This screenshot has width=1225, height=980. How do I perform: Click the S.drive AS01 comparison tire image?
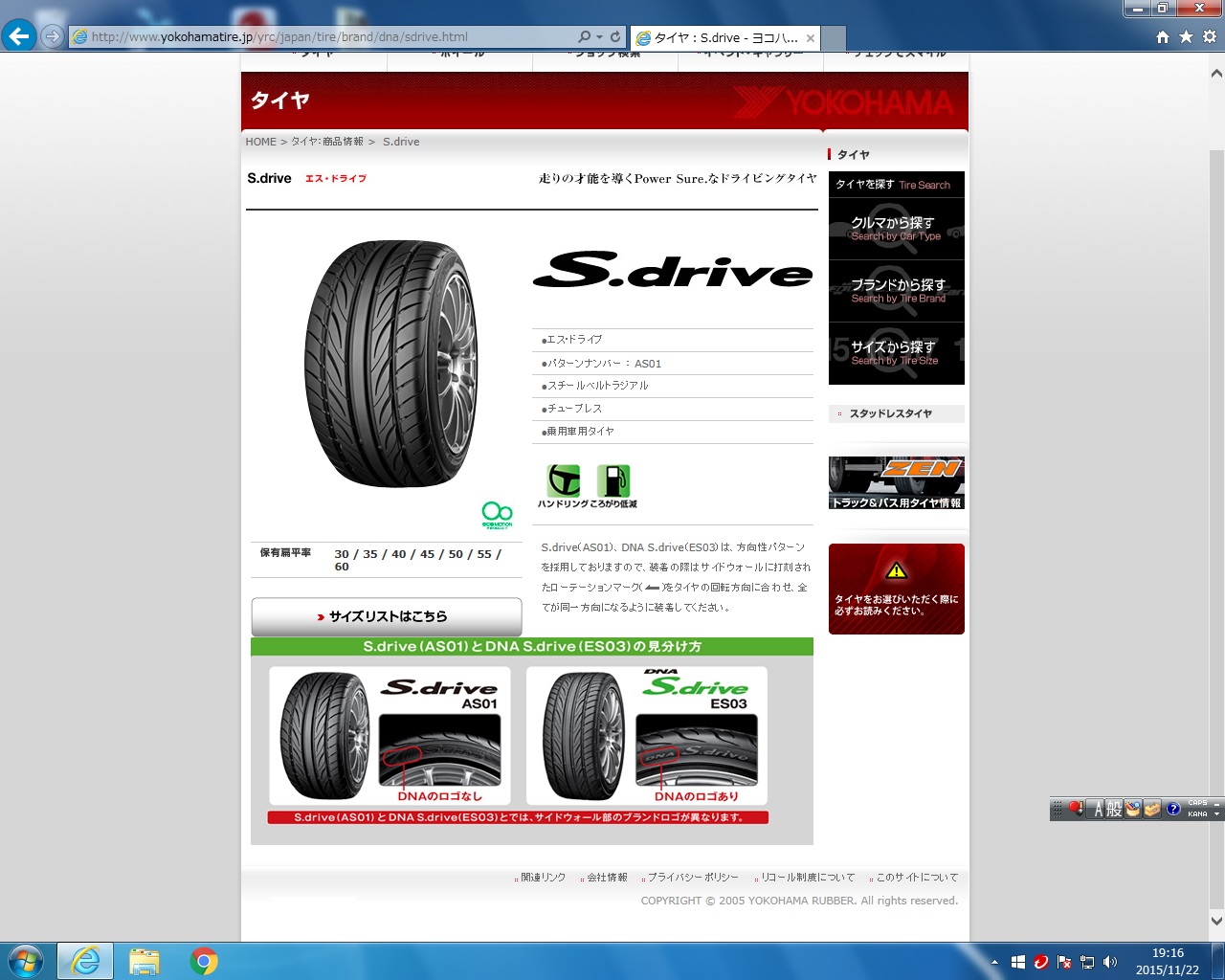click(324, 736)
